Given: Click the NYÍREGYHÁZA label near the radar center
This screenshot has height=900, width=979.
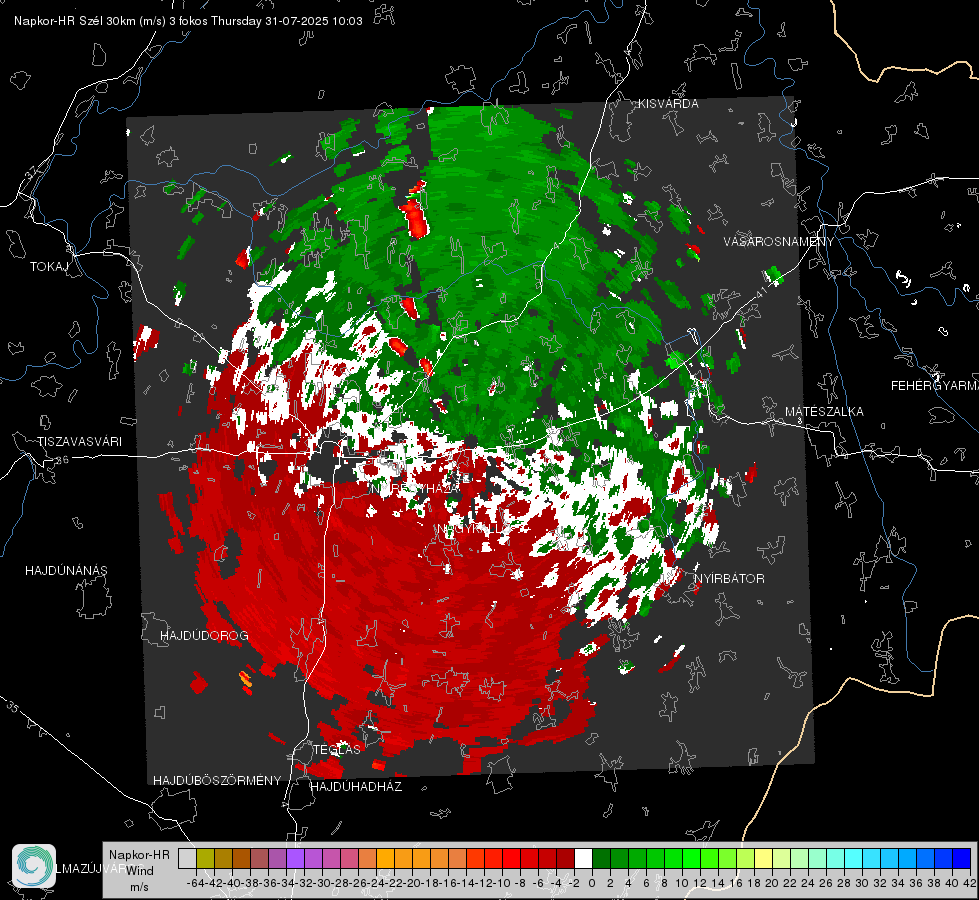Looking at the screenshot, I should pos(416,489).
